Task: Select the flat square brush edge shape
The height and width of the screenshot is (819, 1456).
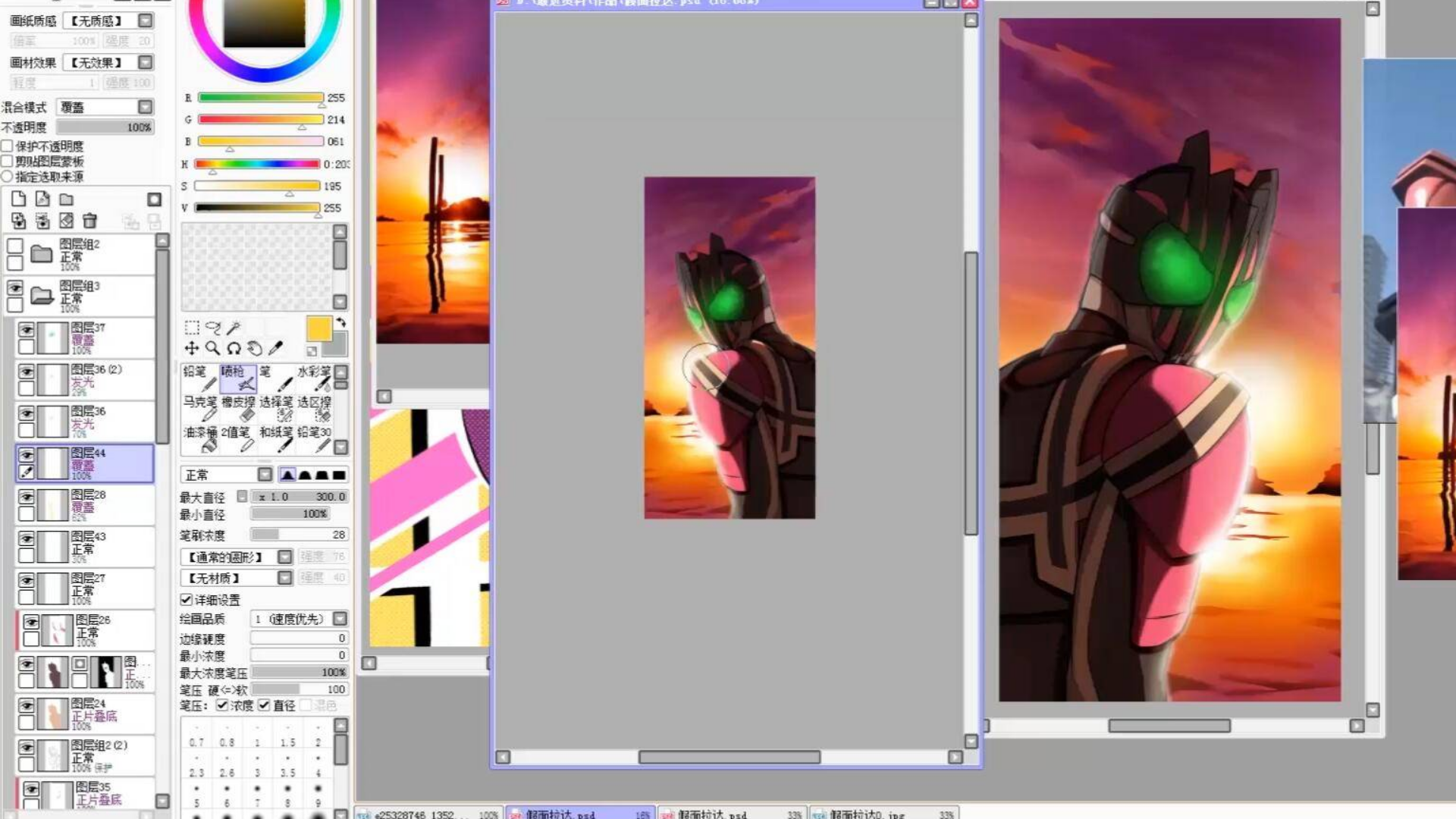Action: (x=339, y=475)
